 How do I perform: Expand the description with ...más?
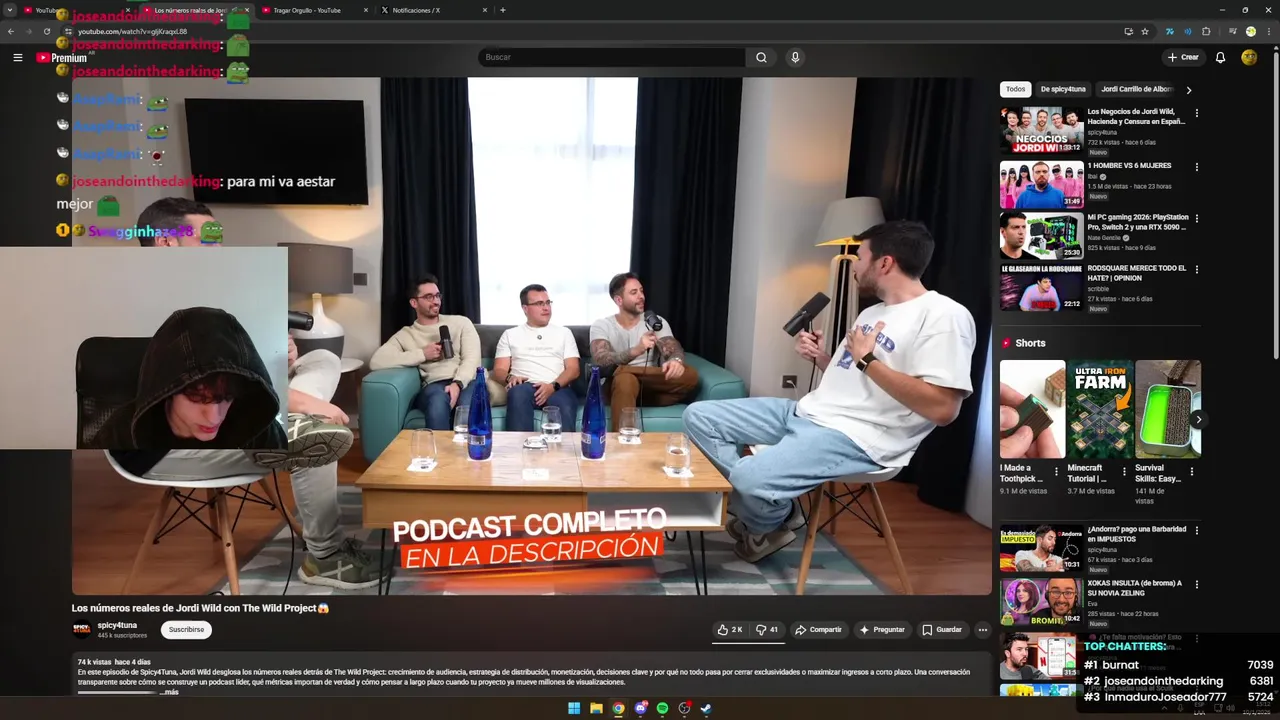pyautogui.click(x=168, y=692)
